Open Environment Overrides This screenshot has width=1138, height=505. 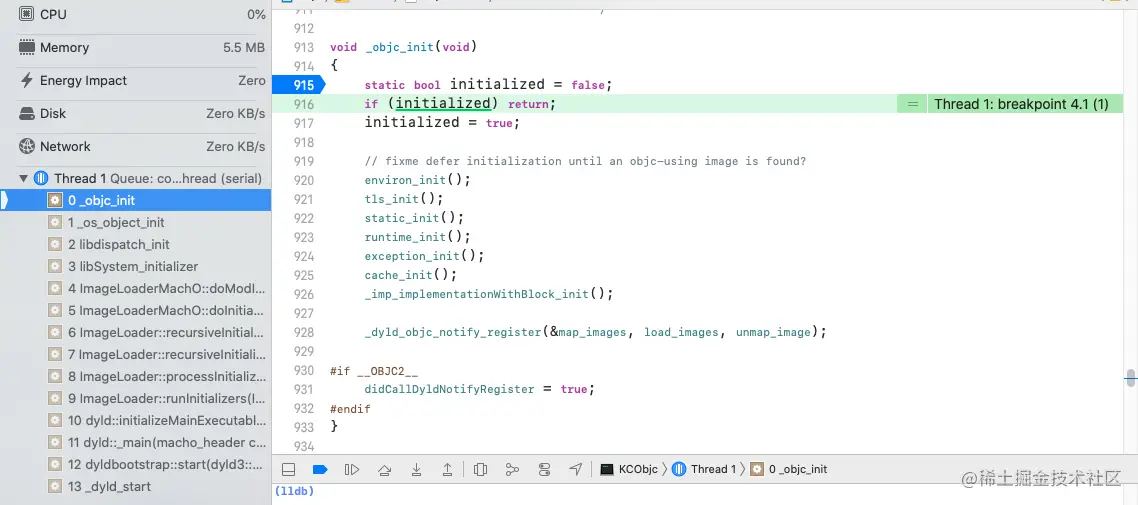tap(544, 469)
